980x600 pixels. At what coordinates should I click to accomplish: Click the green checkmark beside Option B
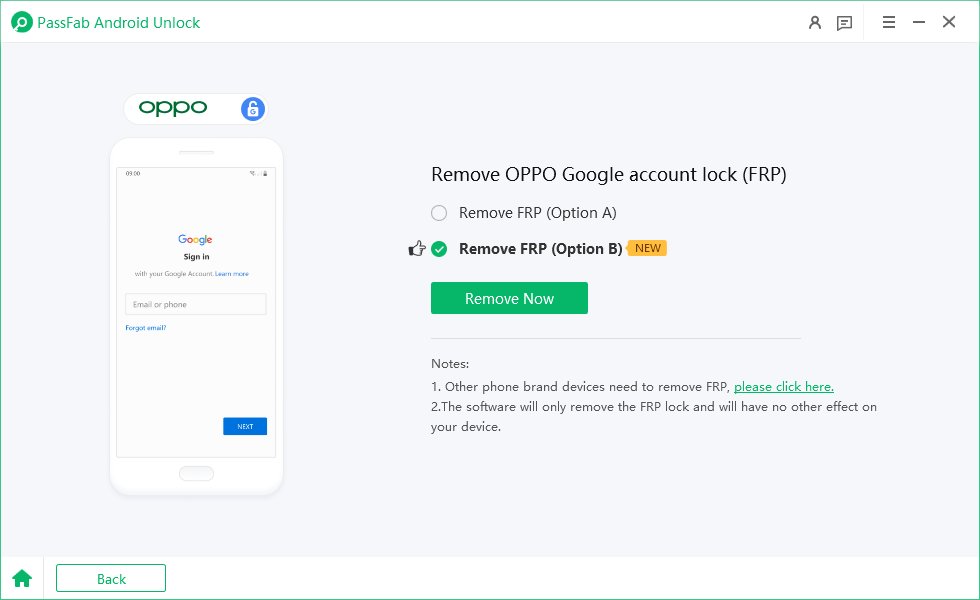438,248
